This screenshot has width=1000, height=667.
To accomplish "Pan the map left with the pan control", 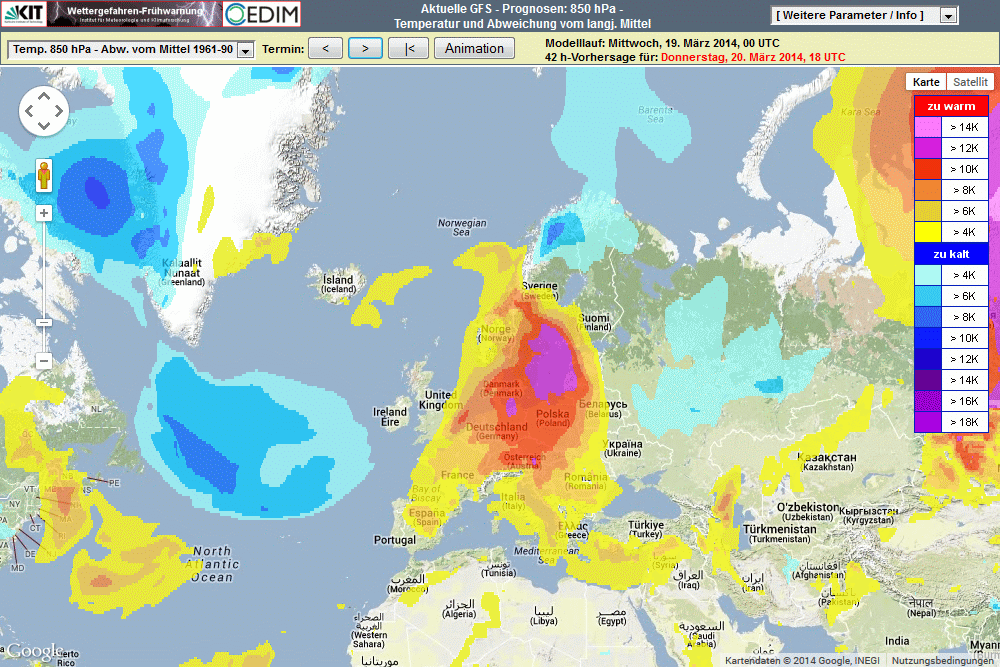I will point(29,111).
